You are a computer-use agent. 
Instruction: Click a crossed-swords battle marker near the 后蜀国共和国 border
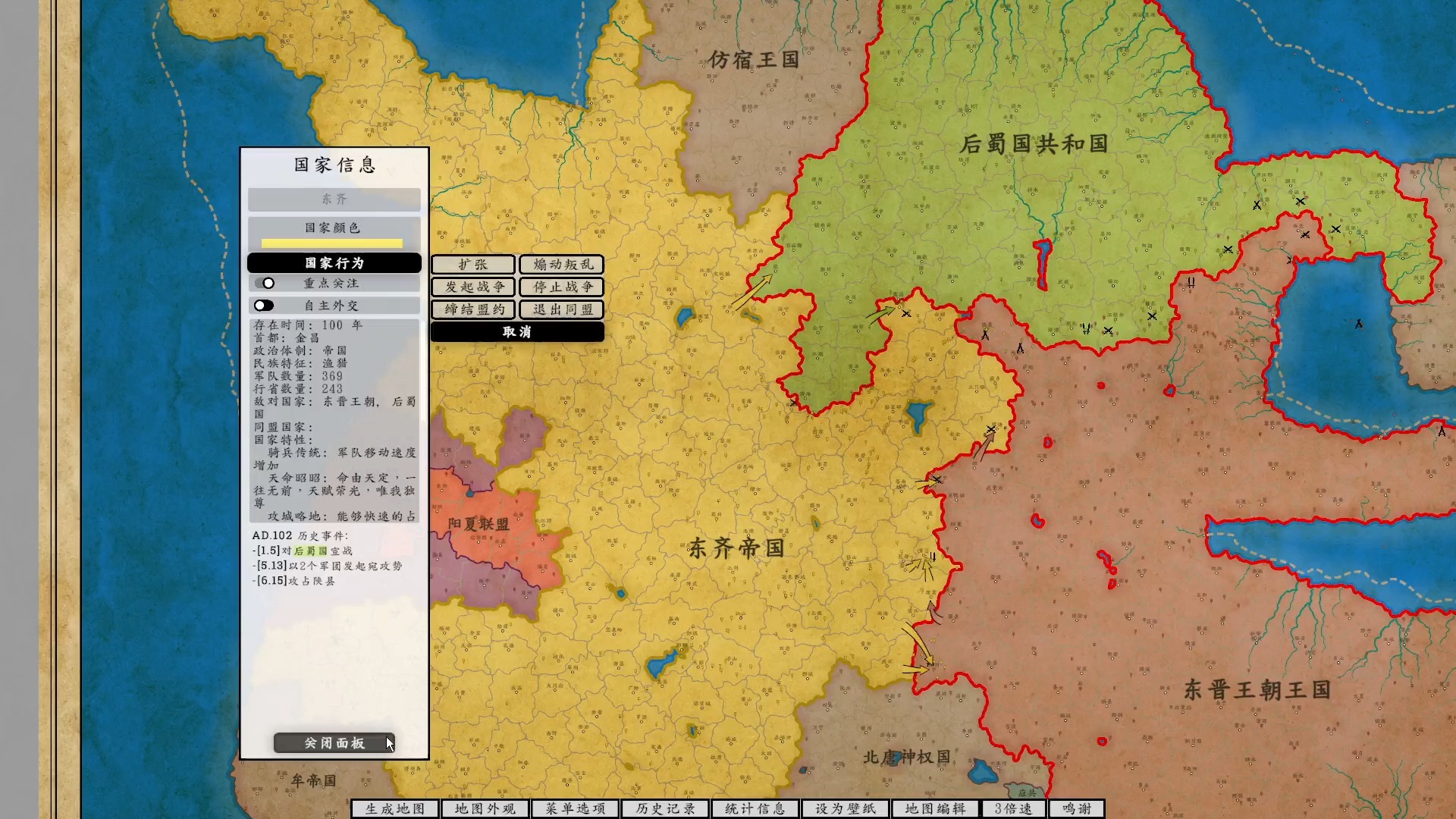(907, 313)
